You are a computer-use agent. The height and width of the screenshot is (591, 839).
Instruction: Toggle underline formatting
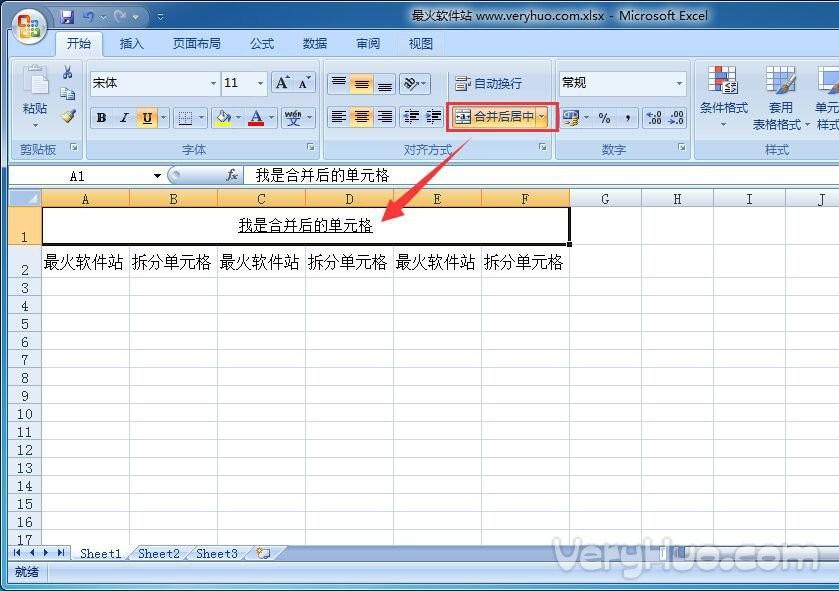coord(147,118)
